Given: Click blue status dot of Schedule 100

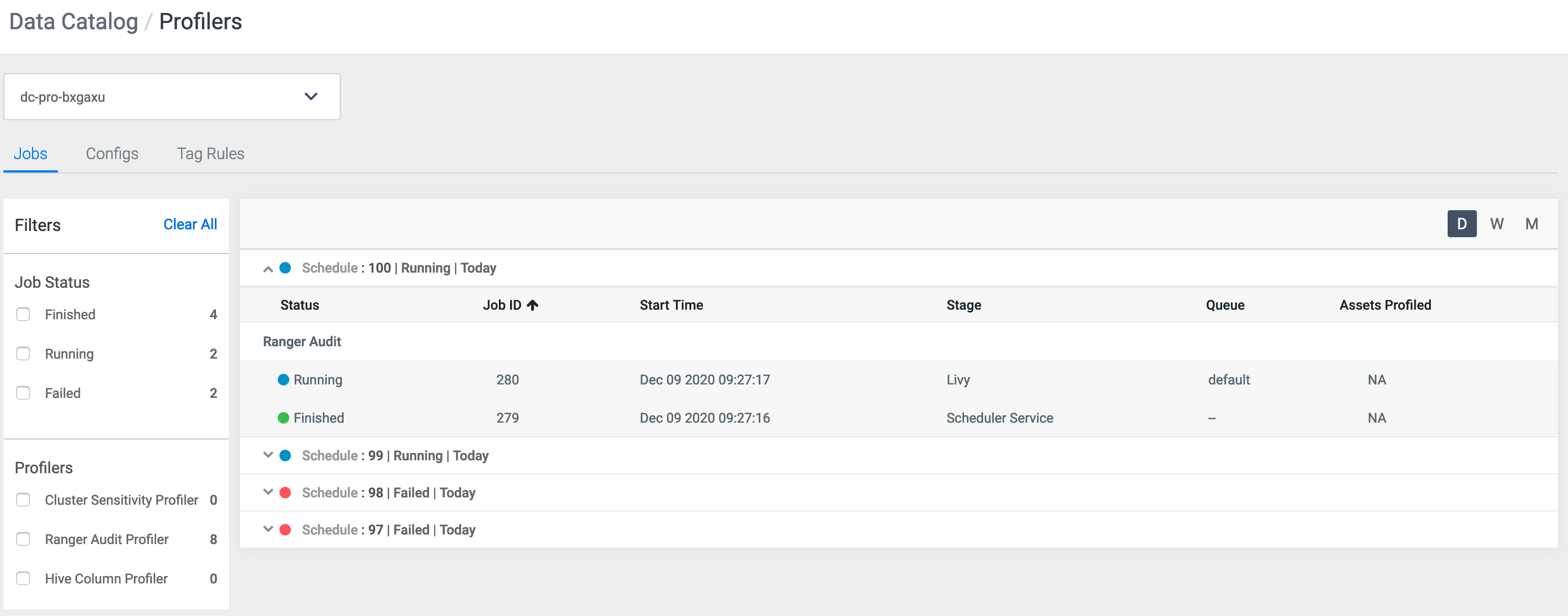Looking at the screenshot, I should pyautogui.click(x=285, y=268).
